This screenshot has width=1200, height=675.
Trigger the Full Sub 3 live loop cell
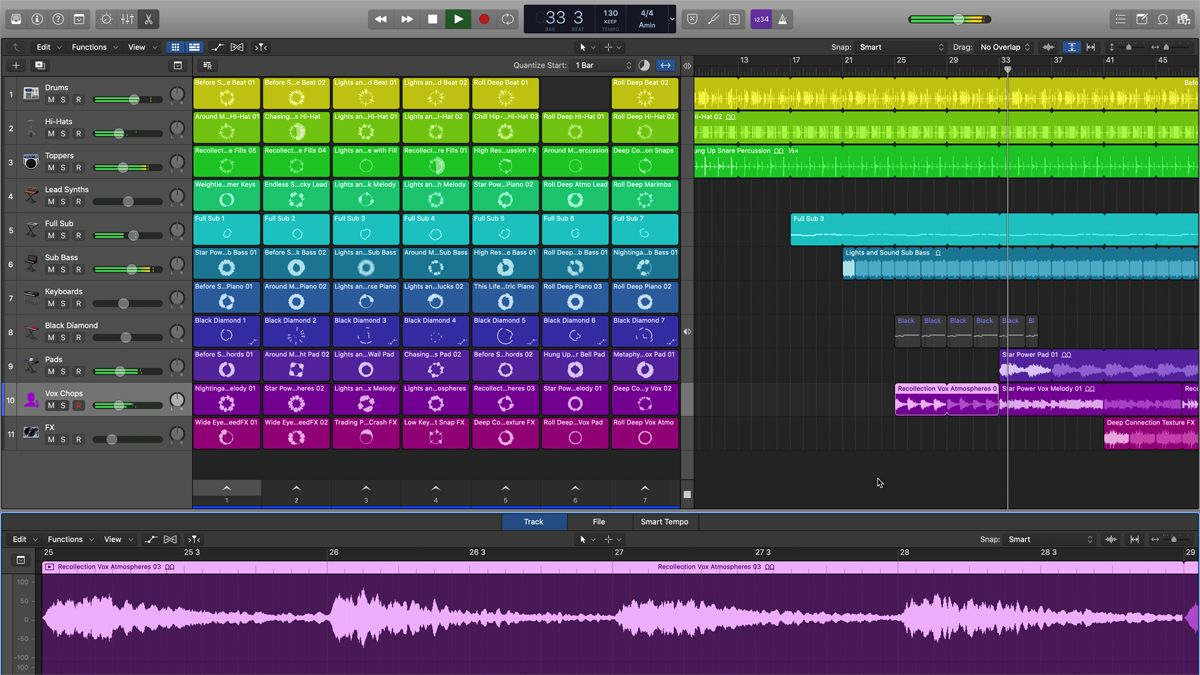[366, 230]
